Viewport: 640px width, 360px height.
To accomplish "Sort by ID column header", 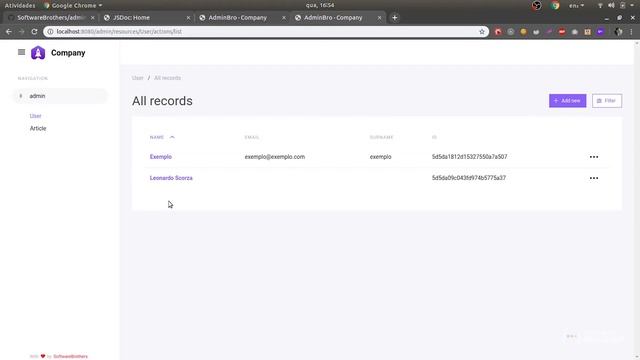I will [434, 137].
